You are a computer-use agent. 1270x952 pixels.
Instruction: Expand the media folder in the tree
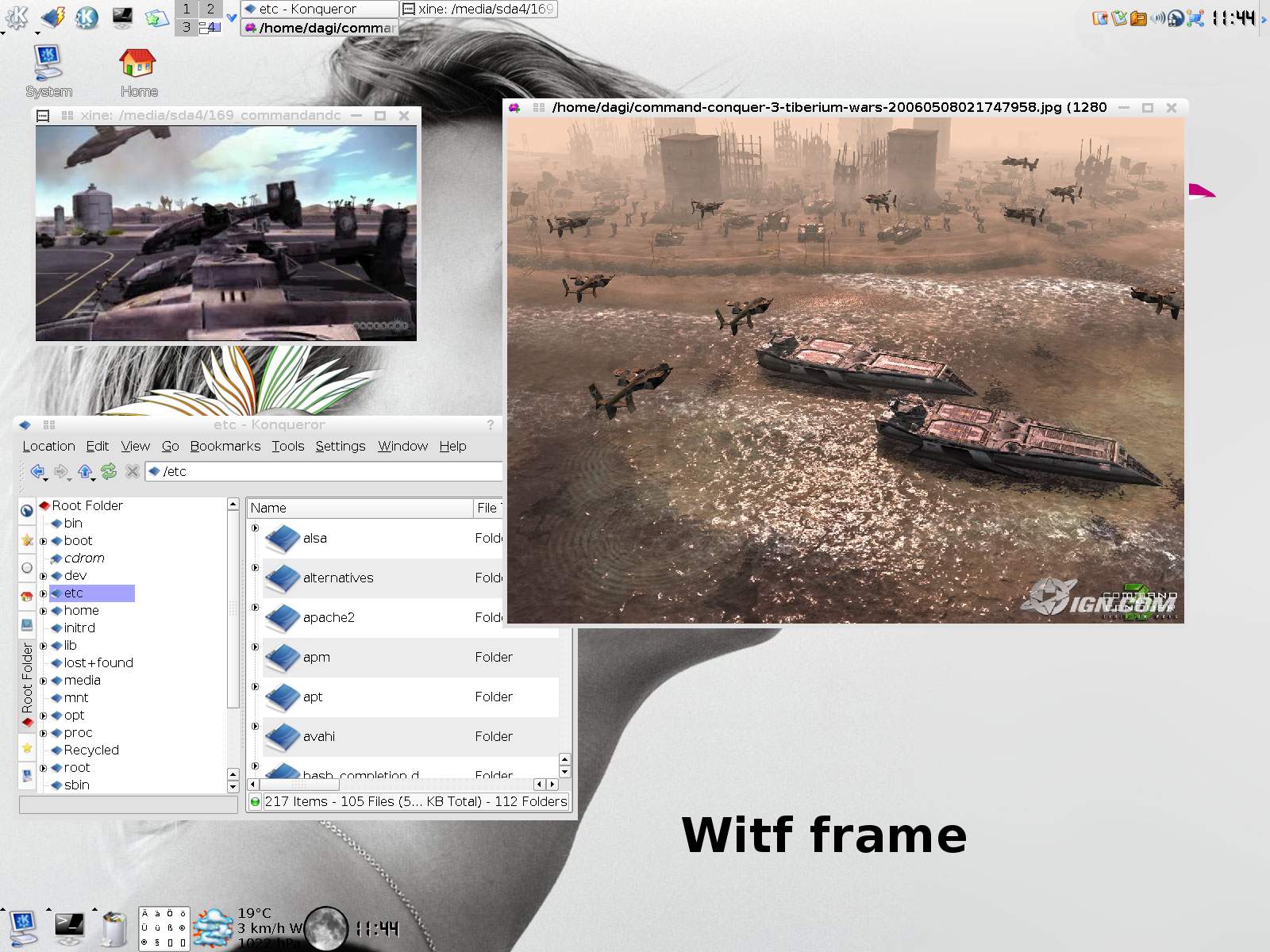pos(44,681)
